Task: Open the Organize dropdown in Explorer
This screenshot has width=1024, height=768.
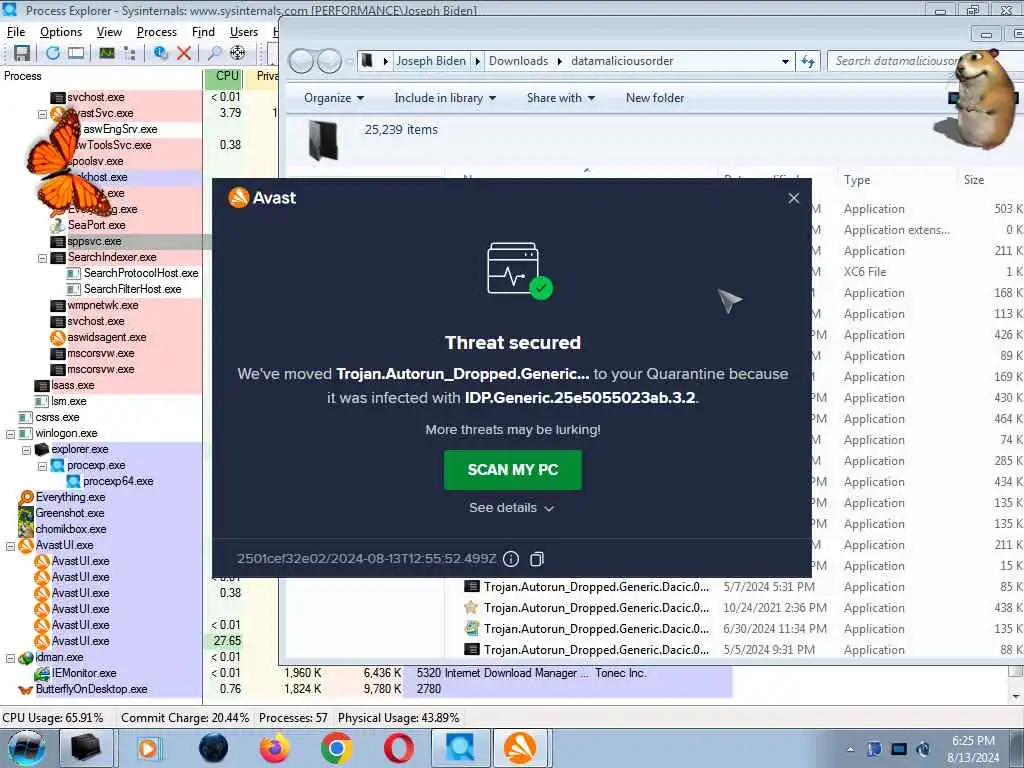Action: click(334, 98)
